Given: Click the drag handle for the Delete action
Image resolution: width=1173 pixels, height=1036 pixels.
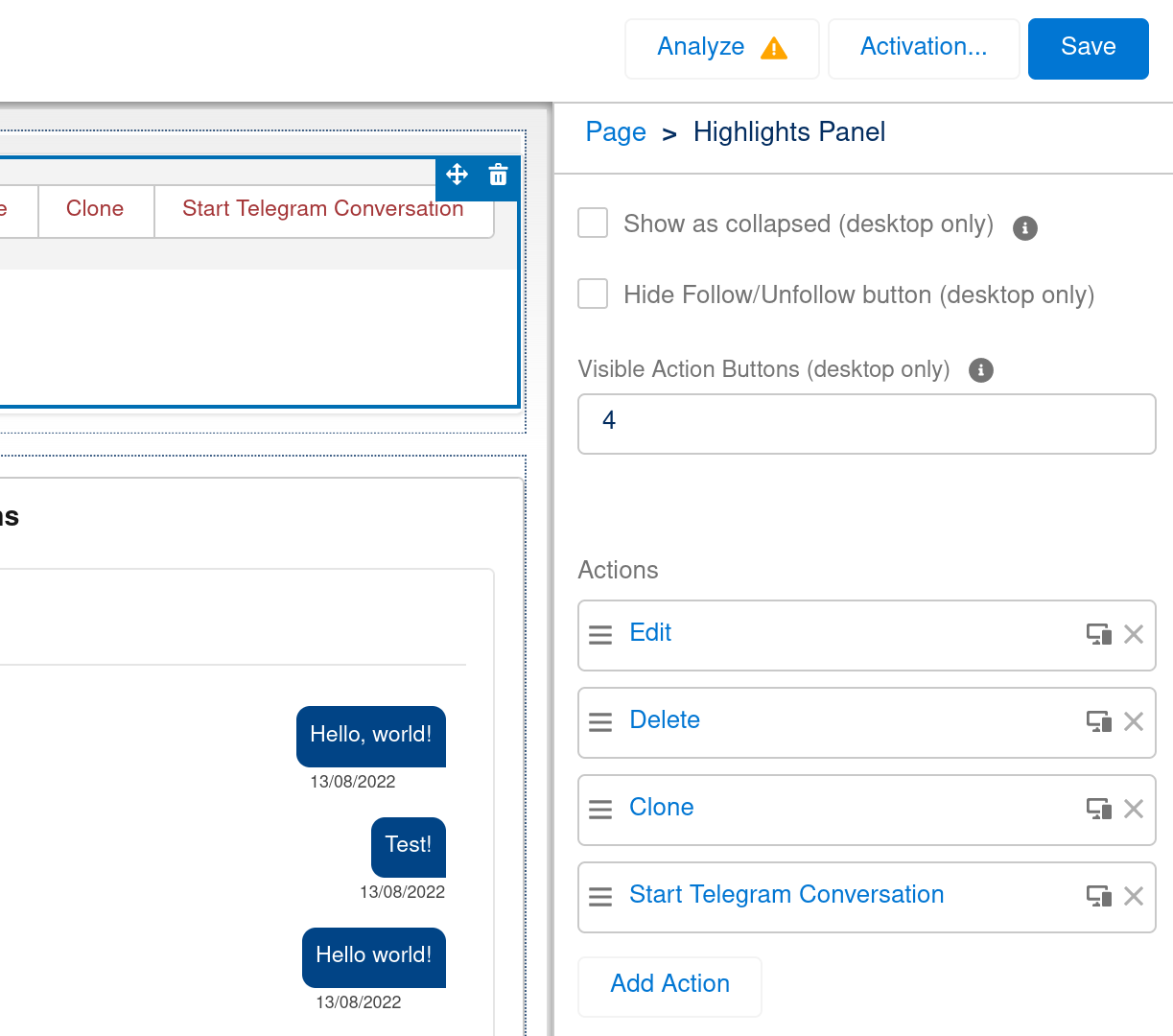Looking at the screenshot, I should point(600,722).
